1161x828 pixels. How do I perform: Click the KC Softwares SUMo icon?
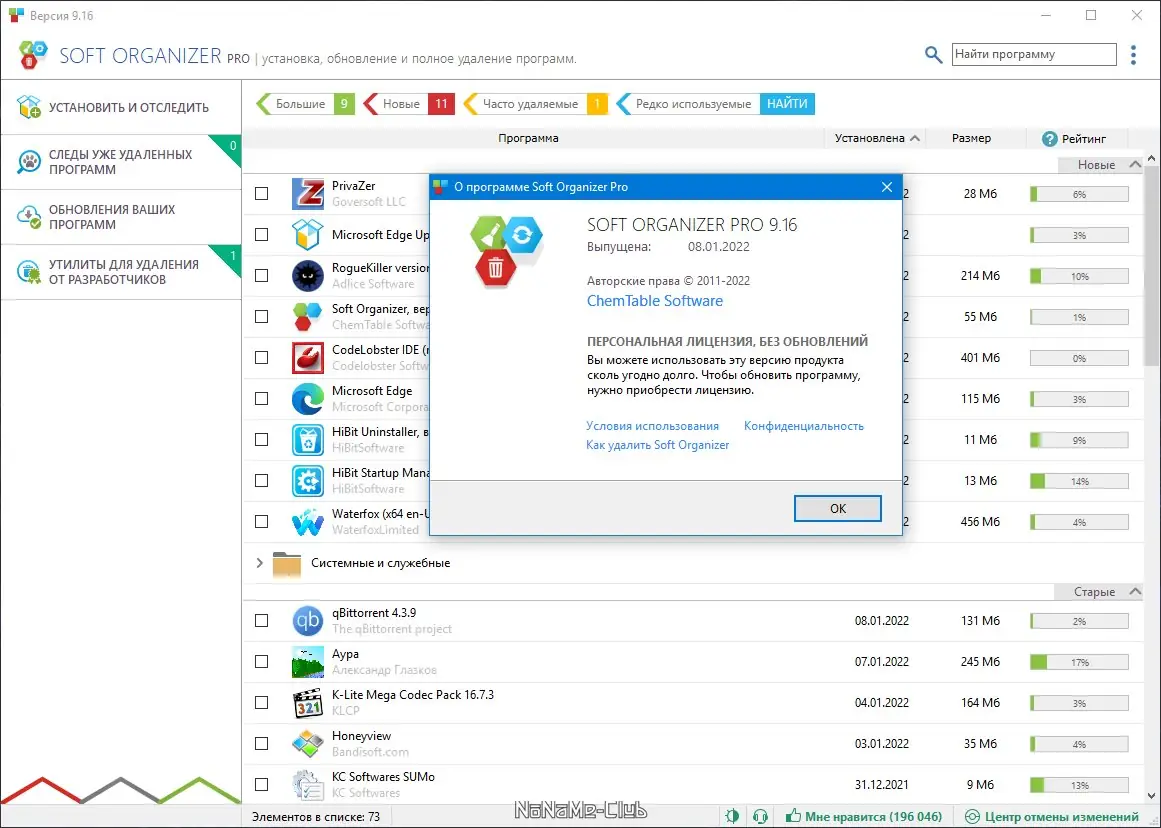click(x=307, y=785)
